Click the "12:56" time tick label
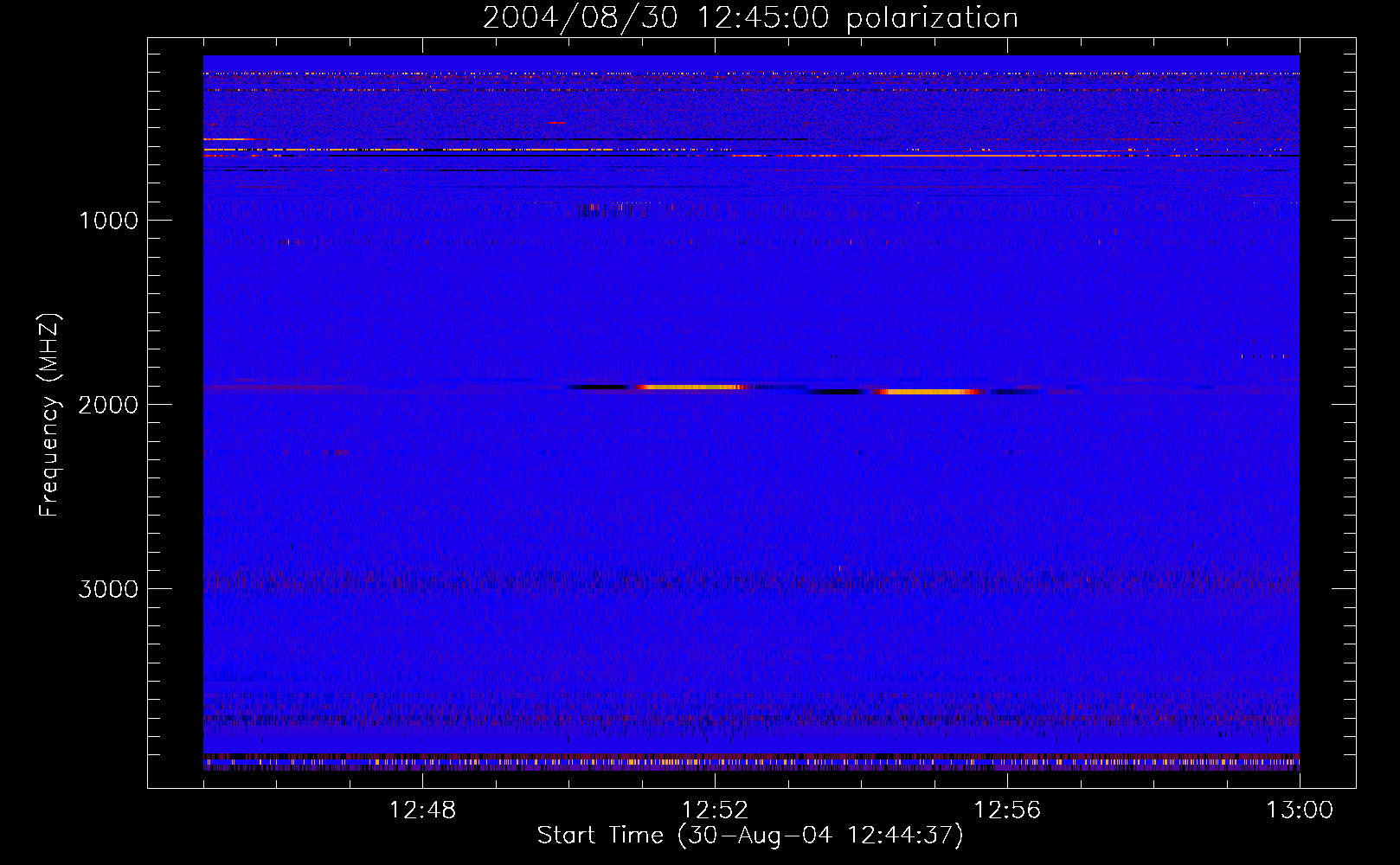Viewport: 1400px width, 865px height. tap(1007, 811)
